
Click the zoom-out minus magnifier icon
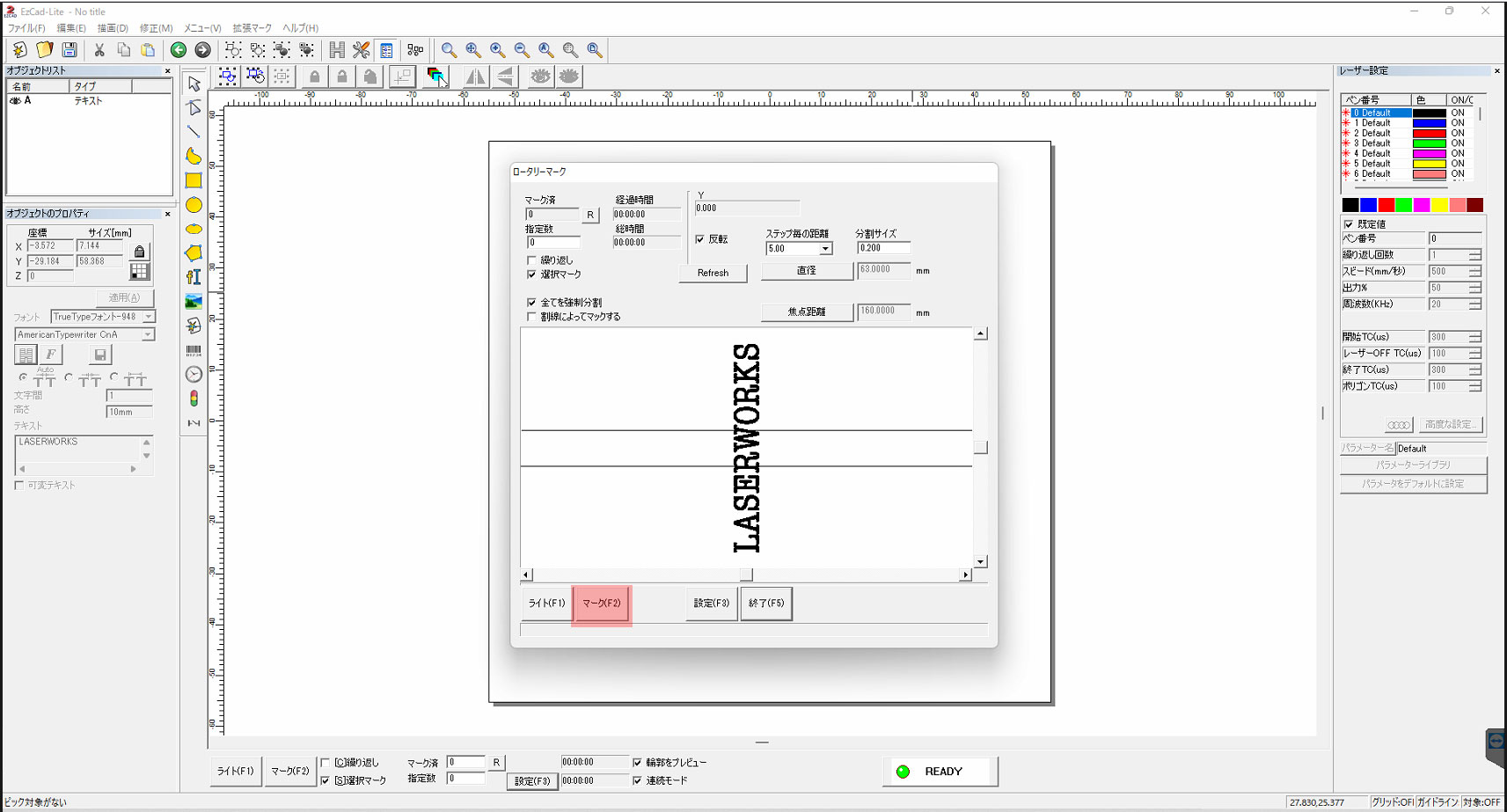pos(522,50)
